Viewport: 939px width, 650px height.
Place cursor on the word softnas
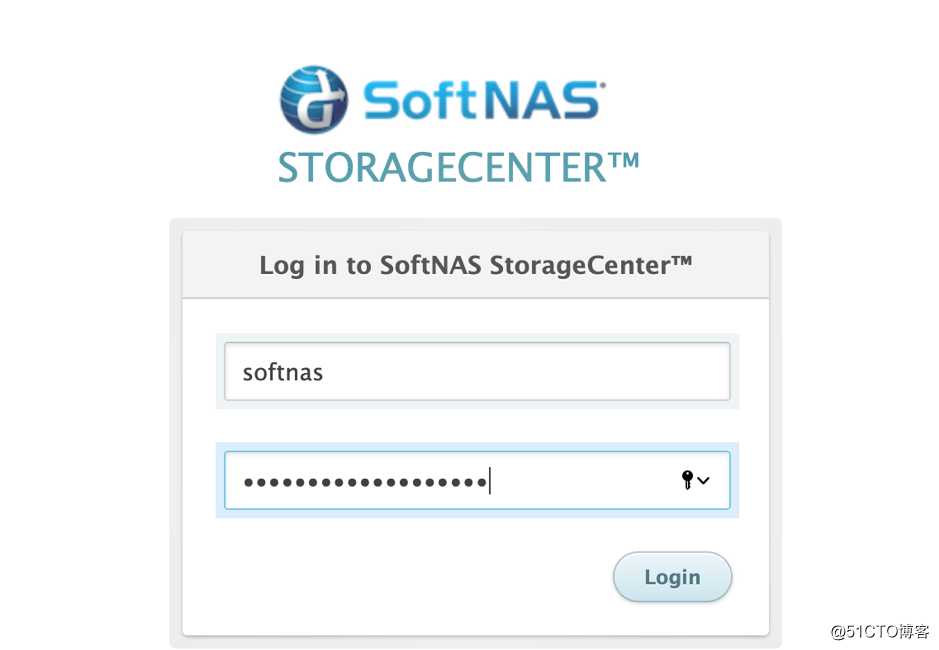(283, 373)
